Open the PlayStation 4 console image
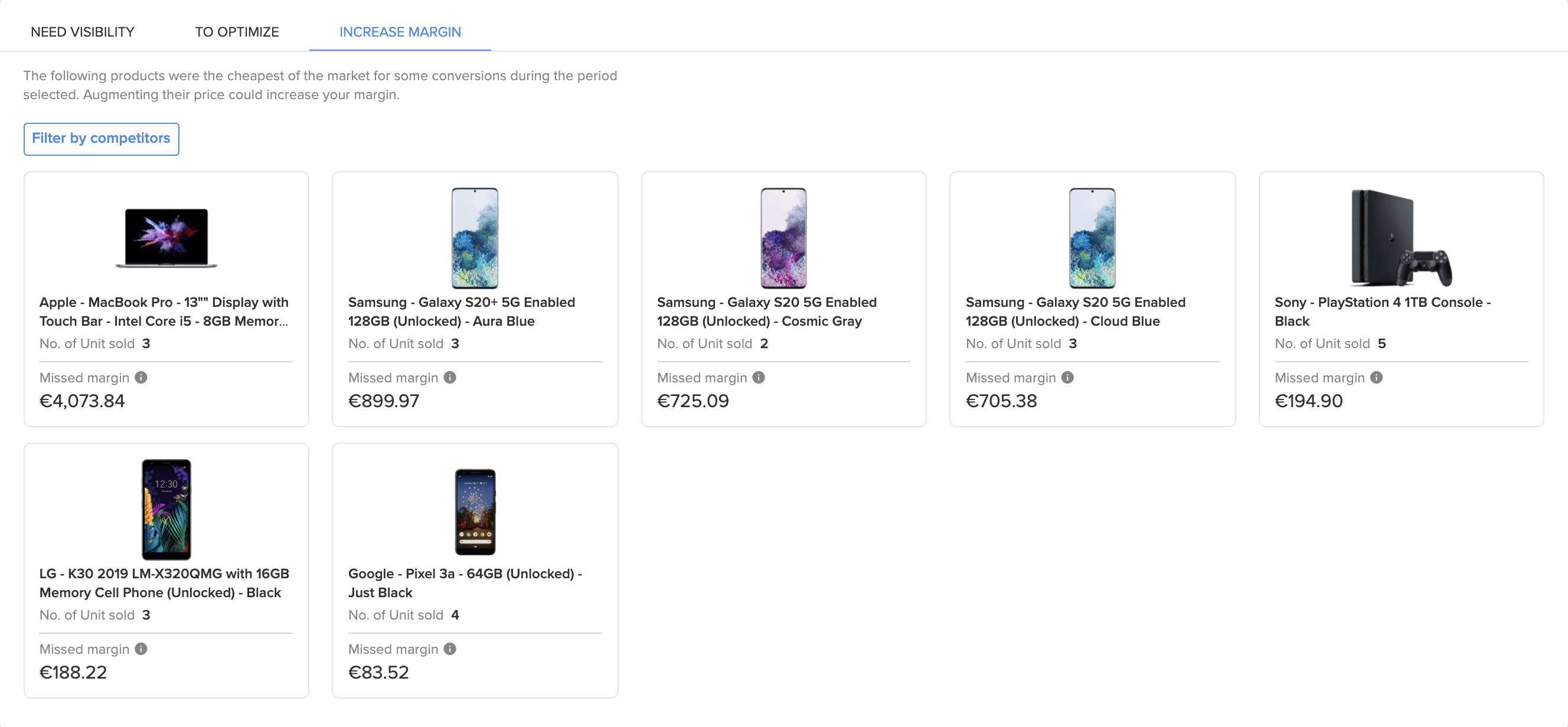This screenshot has height=727, width=1568. pyautogui.click(x=1401, y=238)
